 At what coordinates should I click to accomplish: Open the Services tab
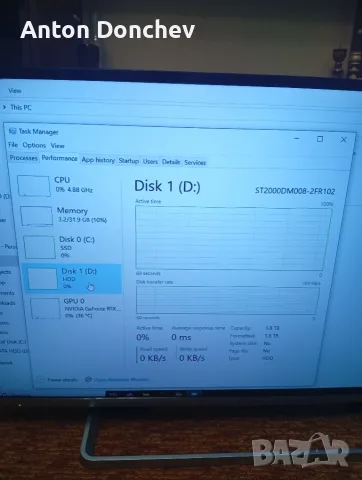point(195,163)
